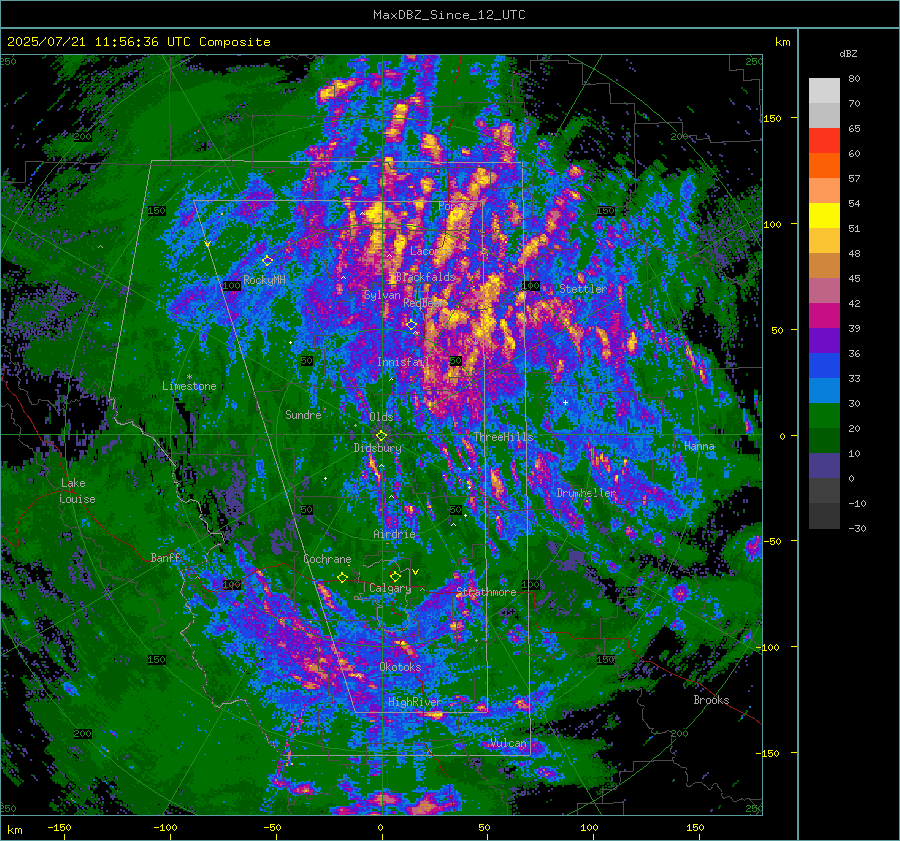Select the ThreeHills label
900x841 pixels.
click(503, 437)
